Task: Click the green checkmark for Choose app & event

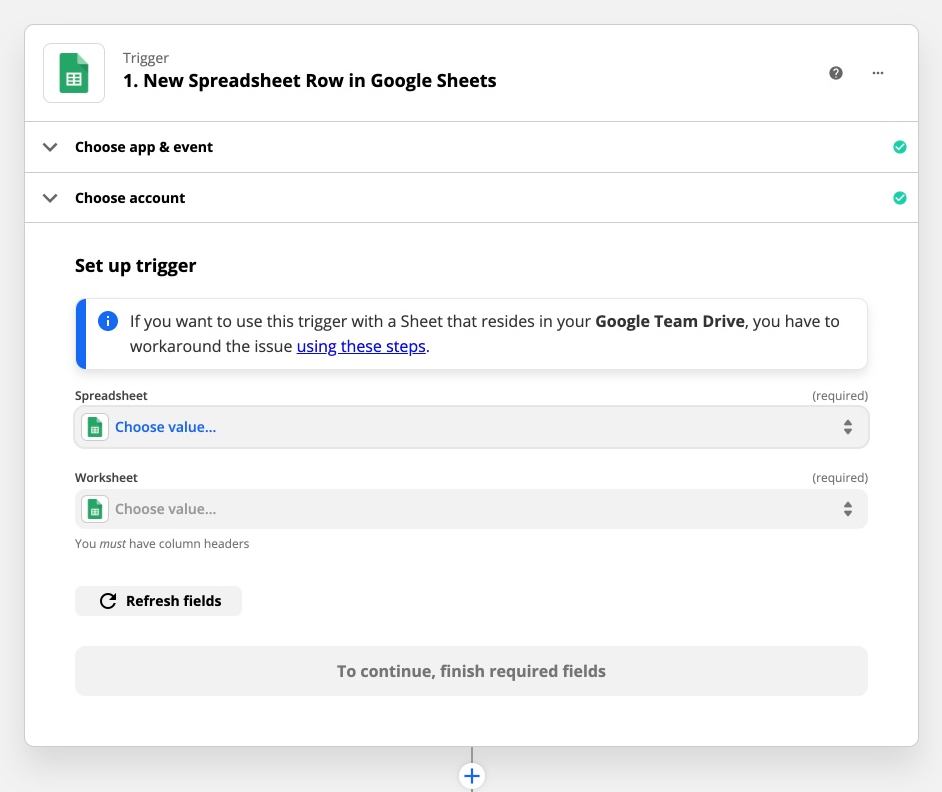Action: (900, 147)
